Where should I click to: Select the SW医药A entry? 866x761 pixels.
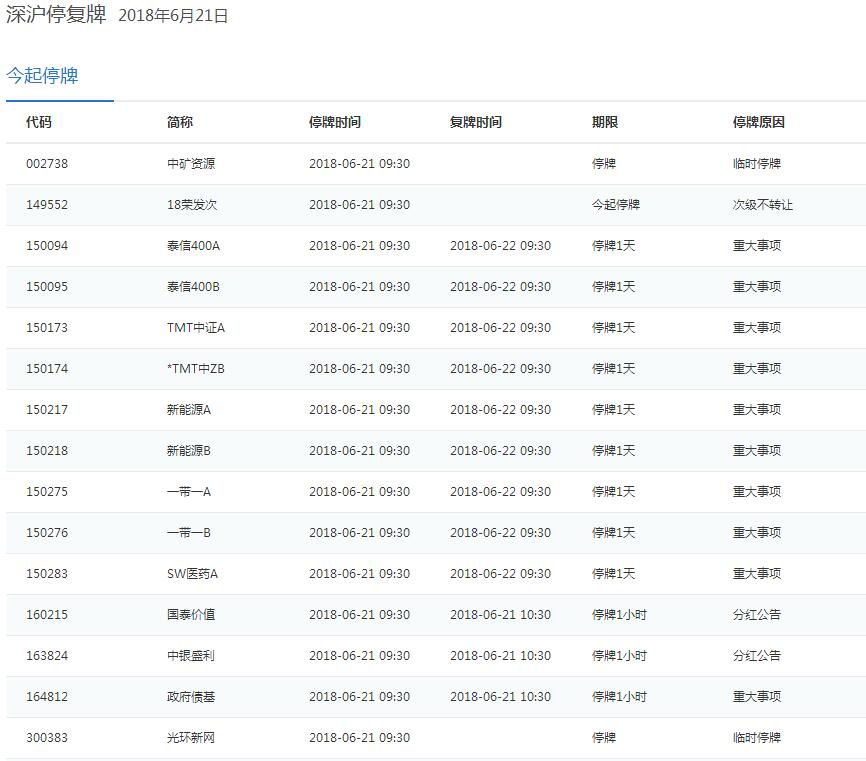(x=192, y=574)
